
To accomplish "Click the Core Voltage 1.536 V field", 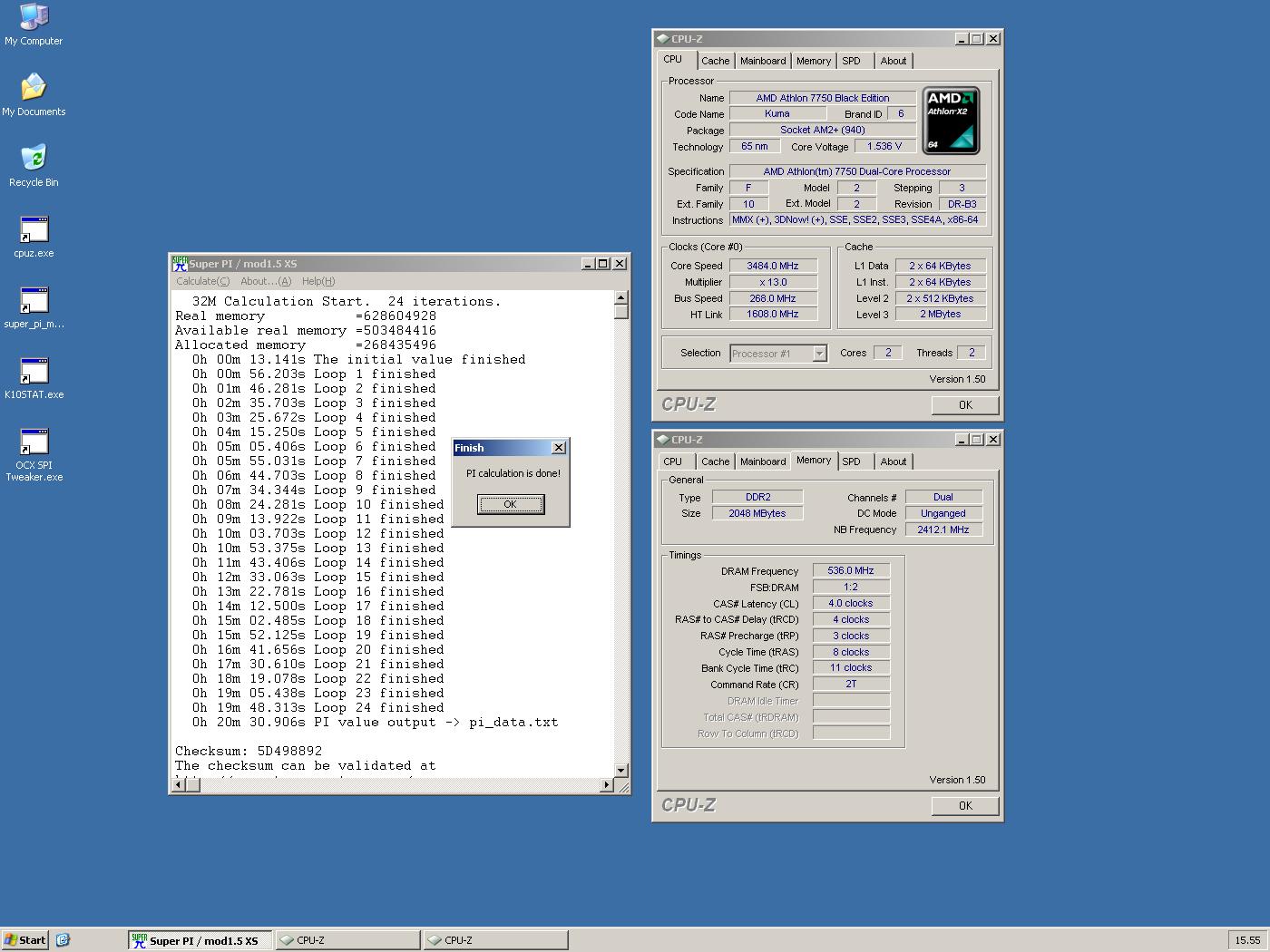I will coord(884,146).
